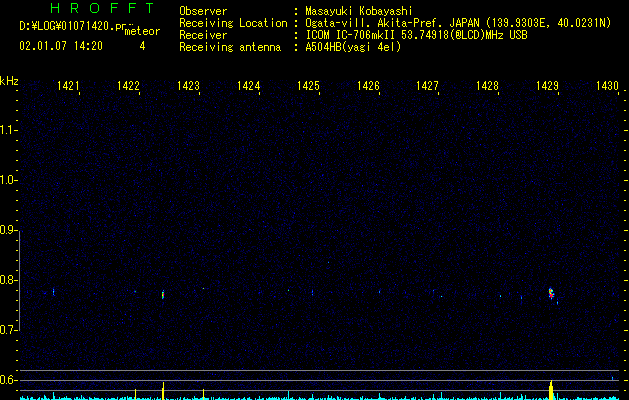Click the 1425 time axis label

[x=308, y=86]
